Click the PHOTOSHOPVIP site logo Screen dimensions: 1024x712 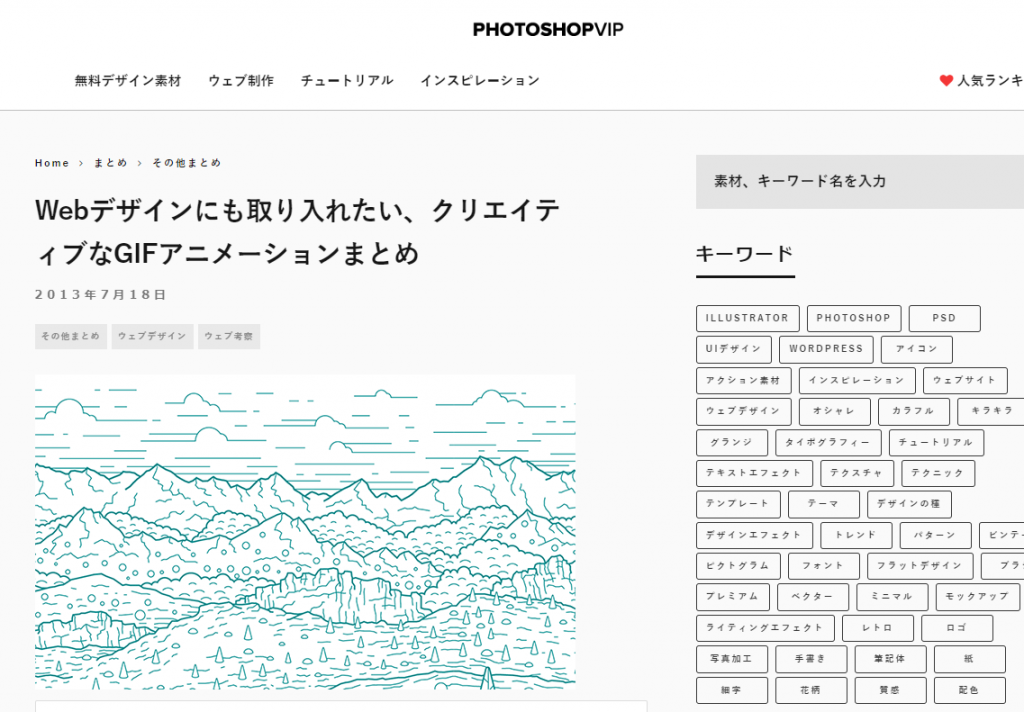(x=548, y=29)
